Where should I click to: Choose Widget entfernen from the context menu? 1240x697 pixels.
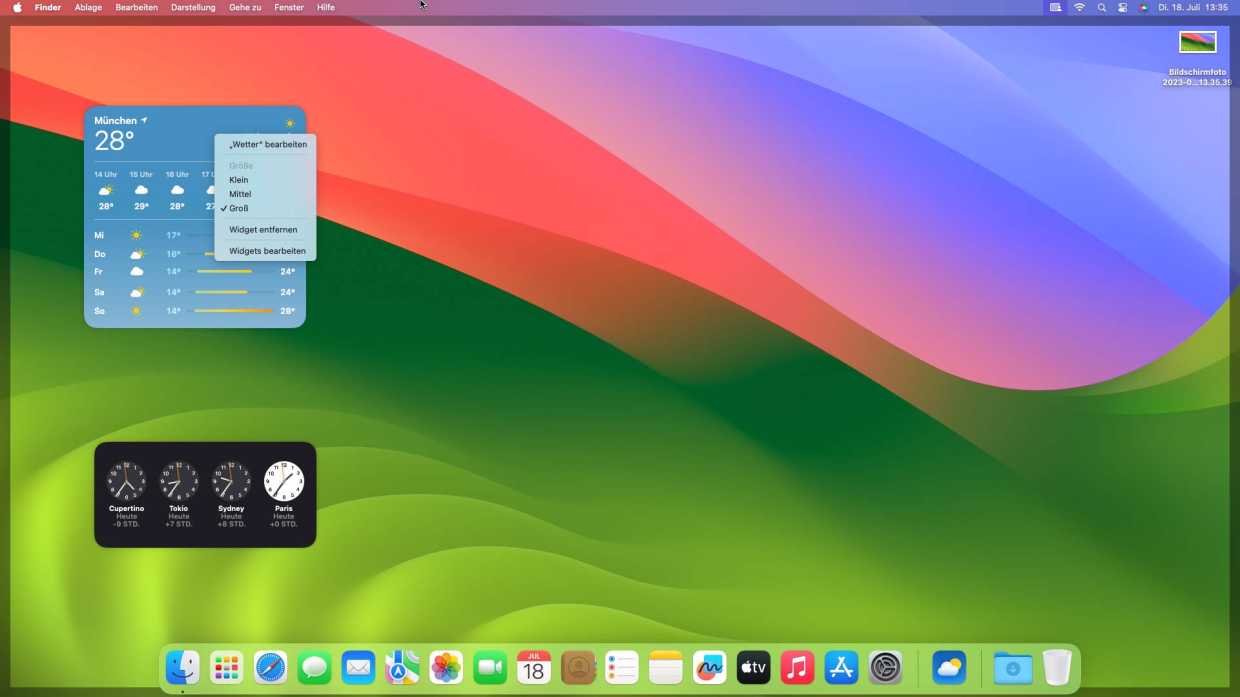click(263, 229)
